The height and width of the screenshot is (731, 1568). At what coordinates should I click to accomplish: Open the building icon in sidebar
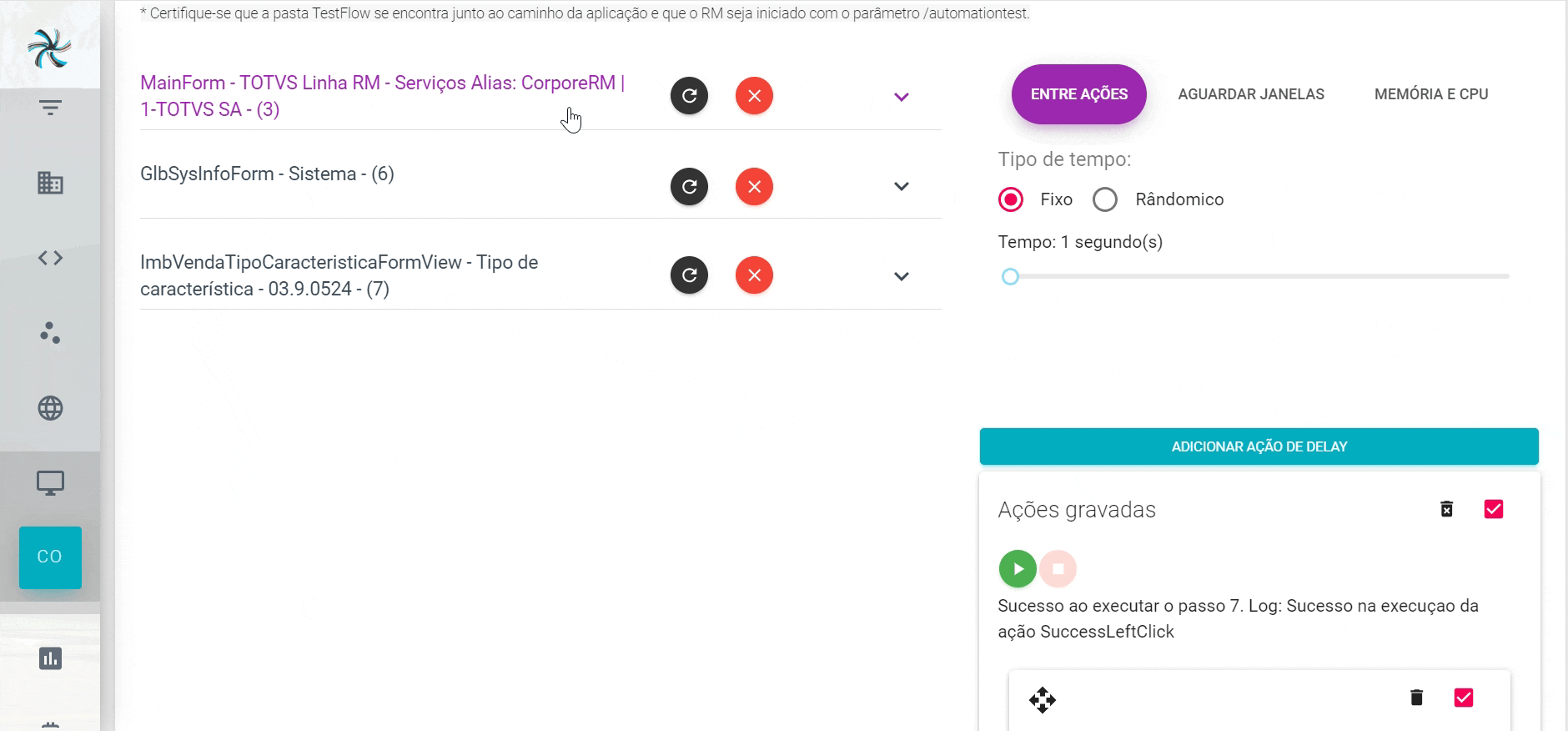[50, 183]
